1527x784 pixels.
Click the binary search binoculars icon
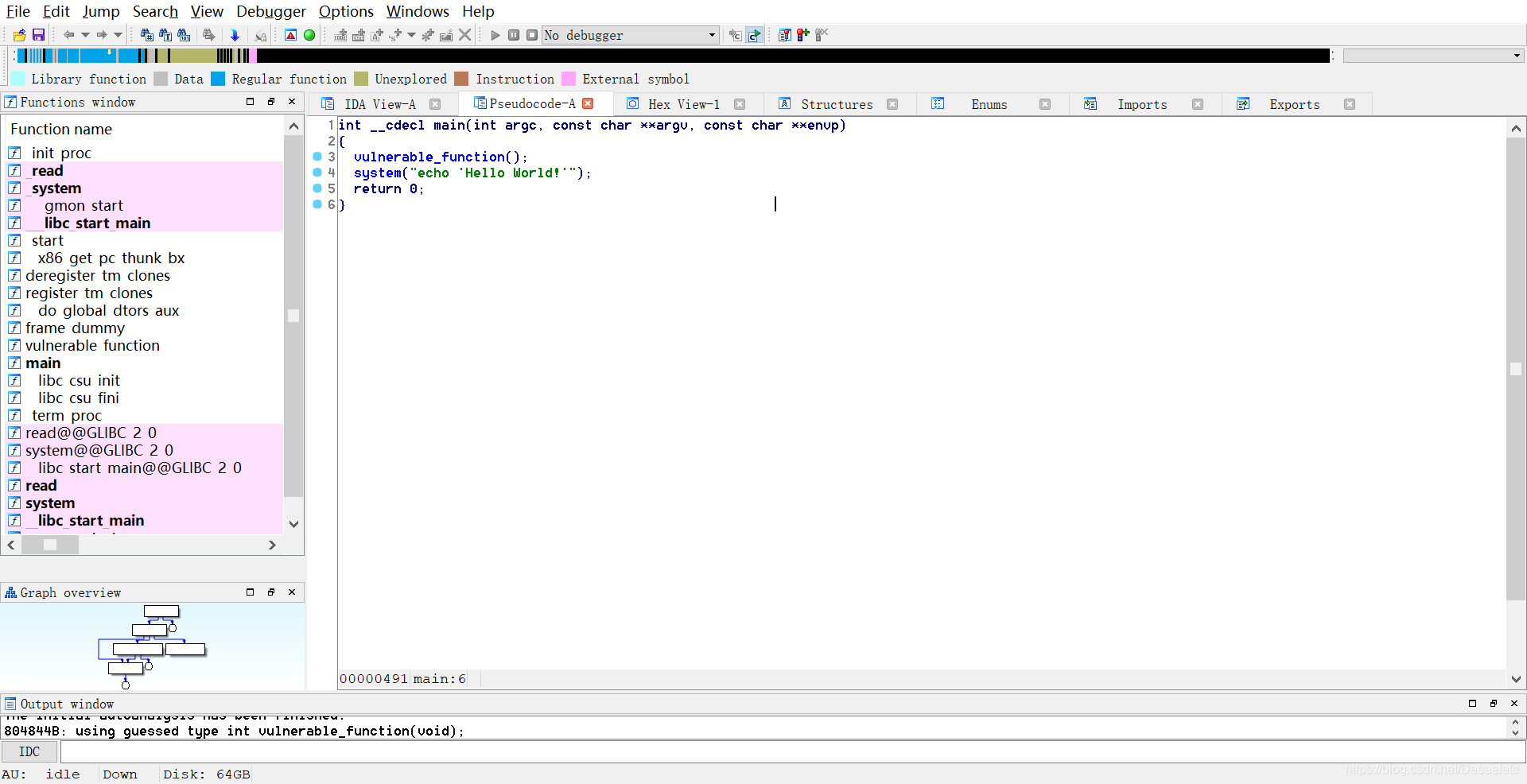[184, 35]
